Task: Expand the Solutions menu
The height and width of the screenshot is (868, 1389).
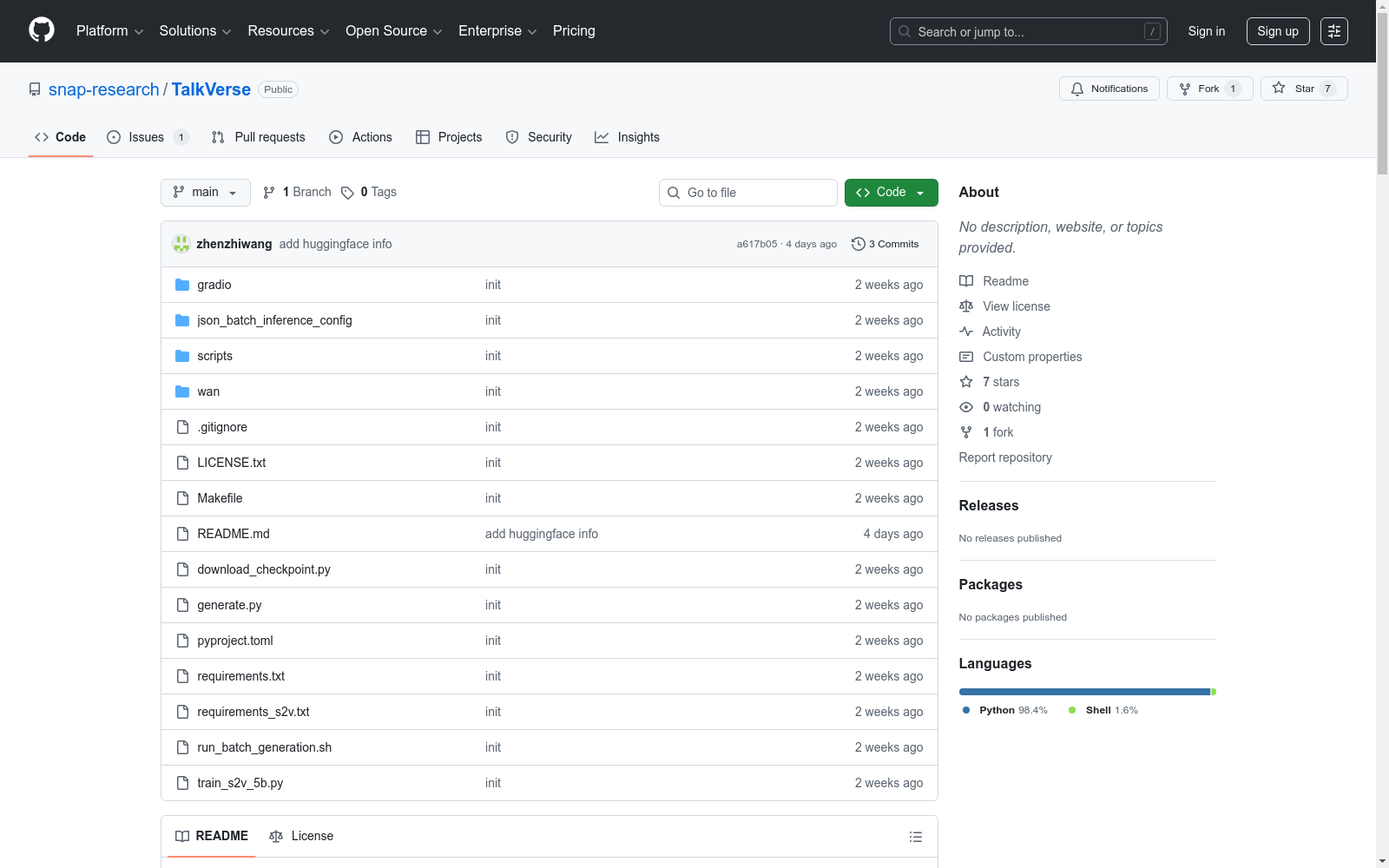Action: [x=195, y=31]
